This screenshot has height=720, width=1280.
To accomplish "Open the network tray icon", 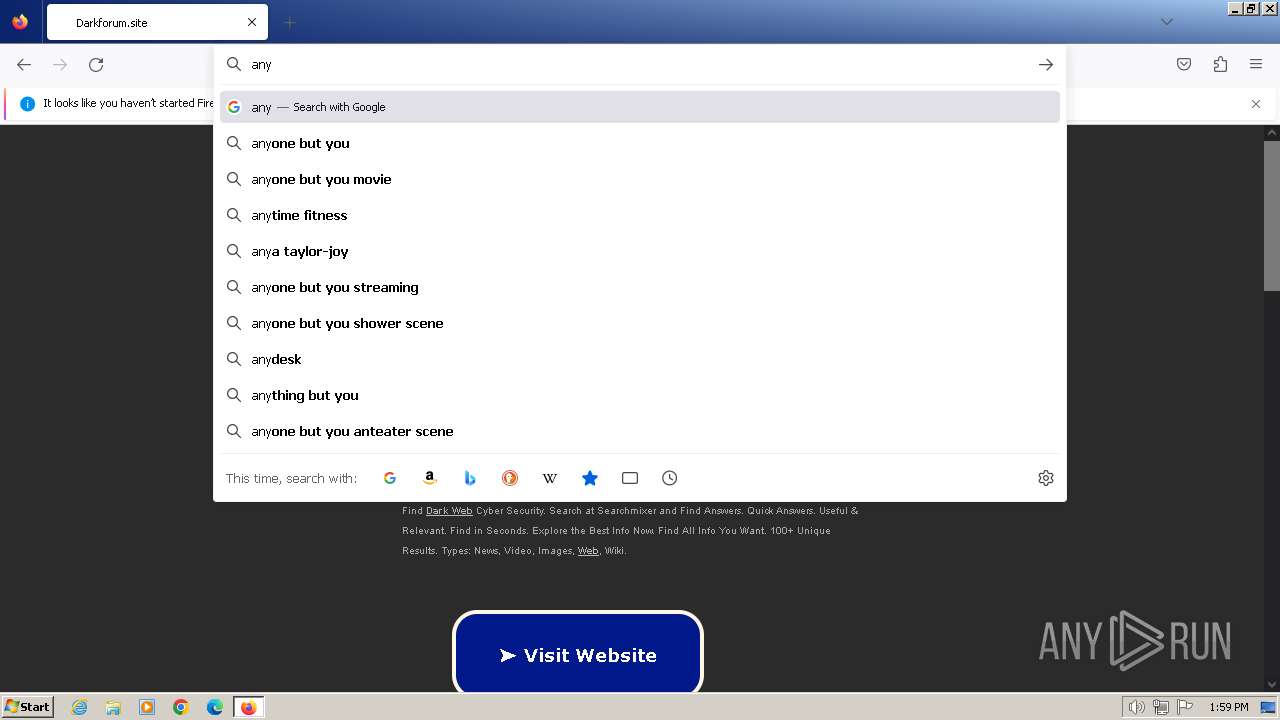I will 1161,707.
